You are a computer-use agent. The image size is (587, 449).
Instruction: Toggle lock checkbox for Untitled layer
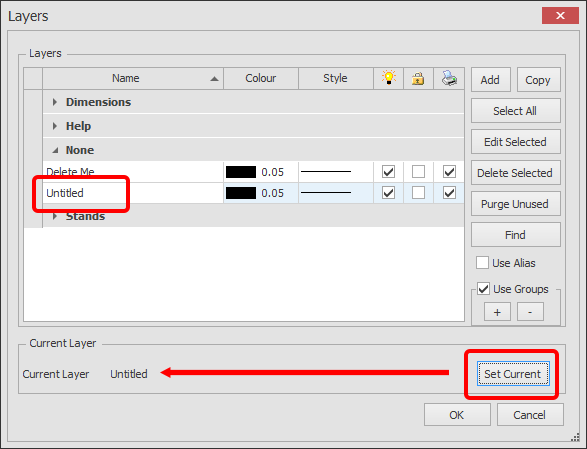[x=418, y=193]
